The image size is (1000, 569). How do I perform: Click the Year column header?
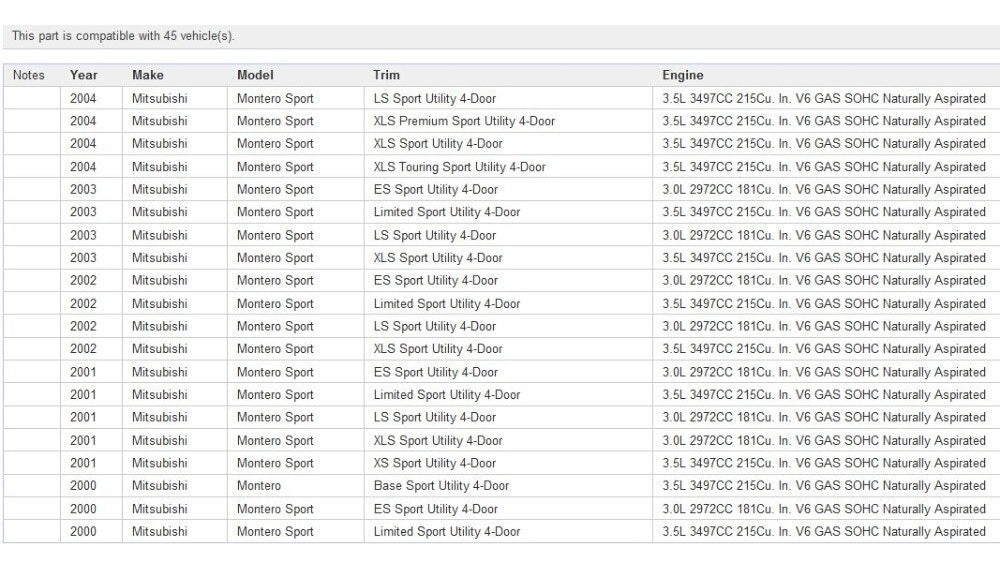tap(84, 75)
